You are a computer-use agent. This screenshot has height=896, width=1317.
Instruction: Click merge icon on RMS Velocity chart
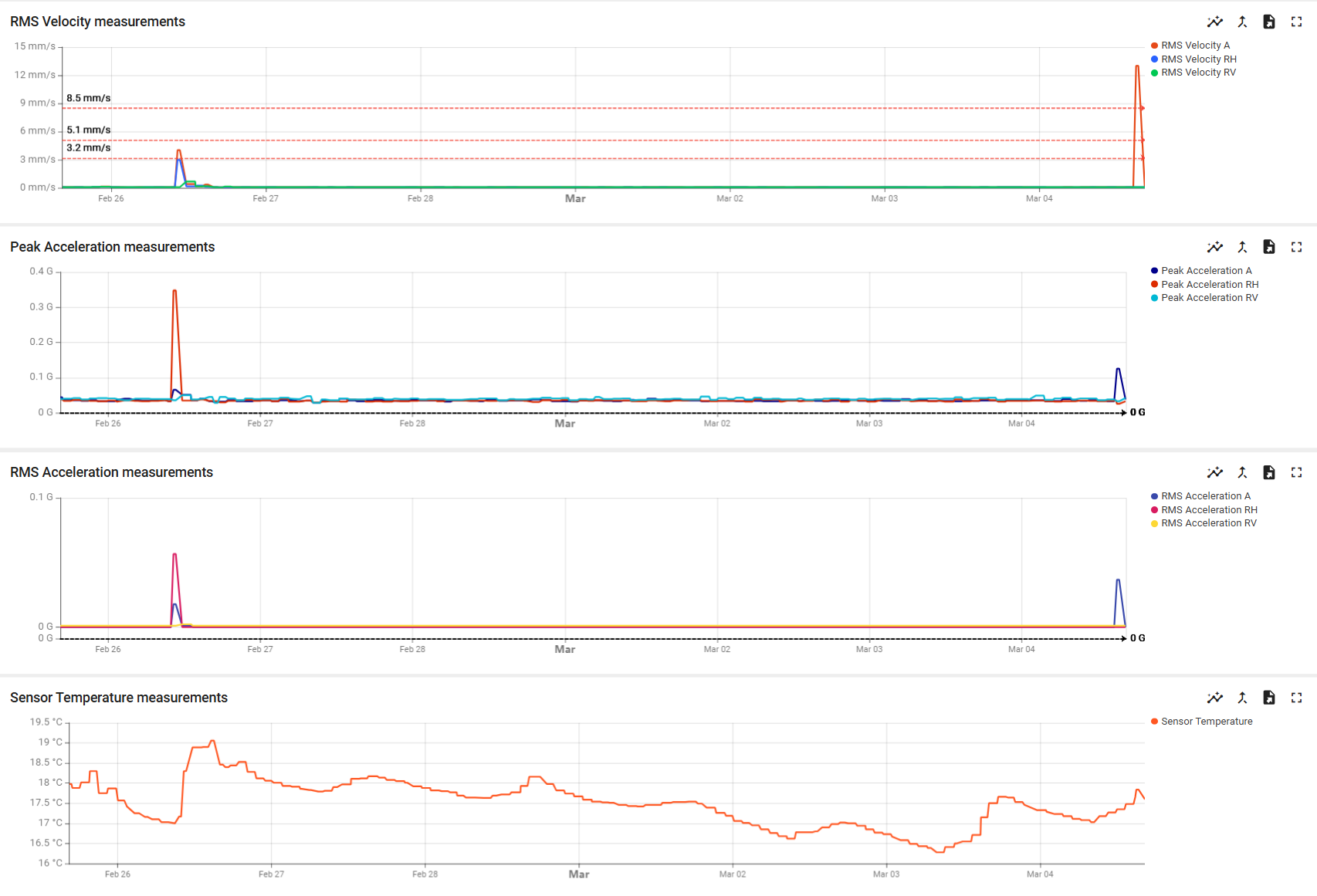pyautogui.click(x=1242, y=22)
